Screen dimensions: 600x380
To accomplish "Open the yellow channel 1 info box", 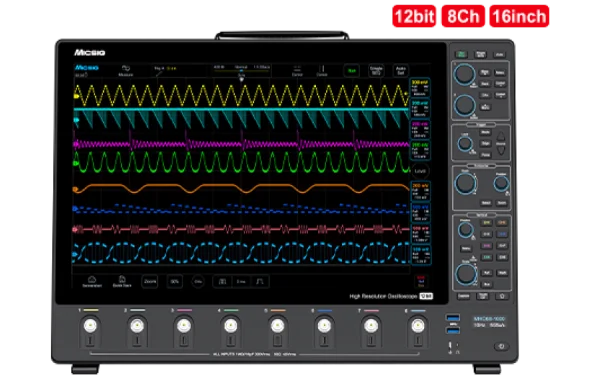I will click(420, 88).
